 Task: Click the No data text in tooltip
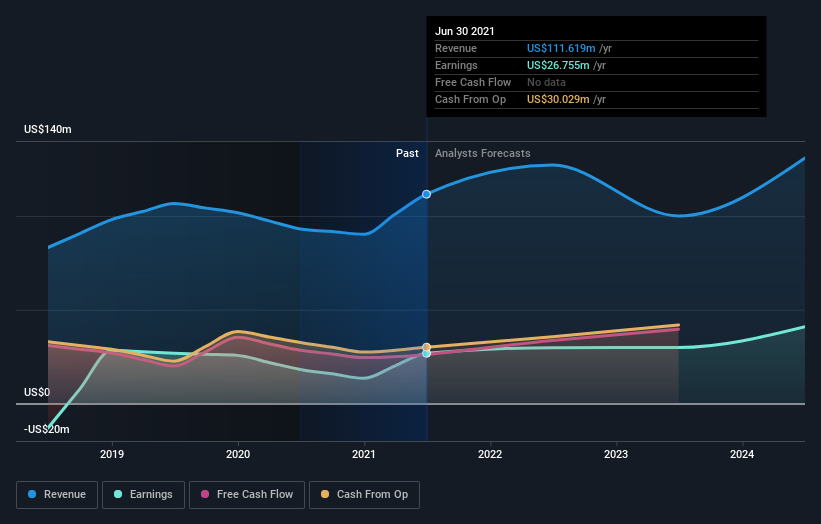tap(547, 82)
